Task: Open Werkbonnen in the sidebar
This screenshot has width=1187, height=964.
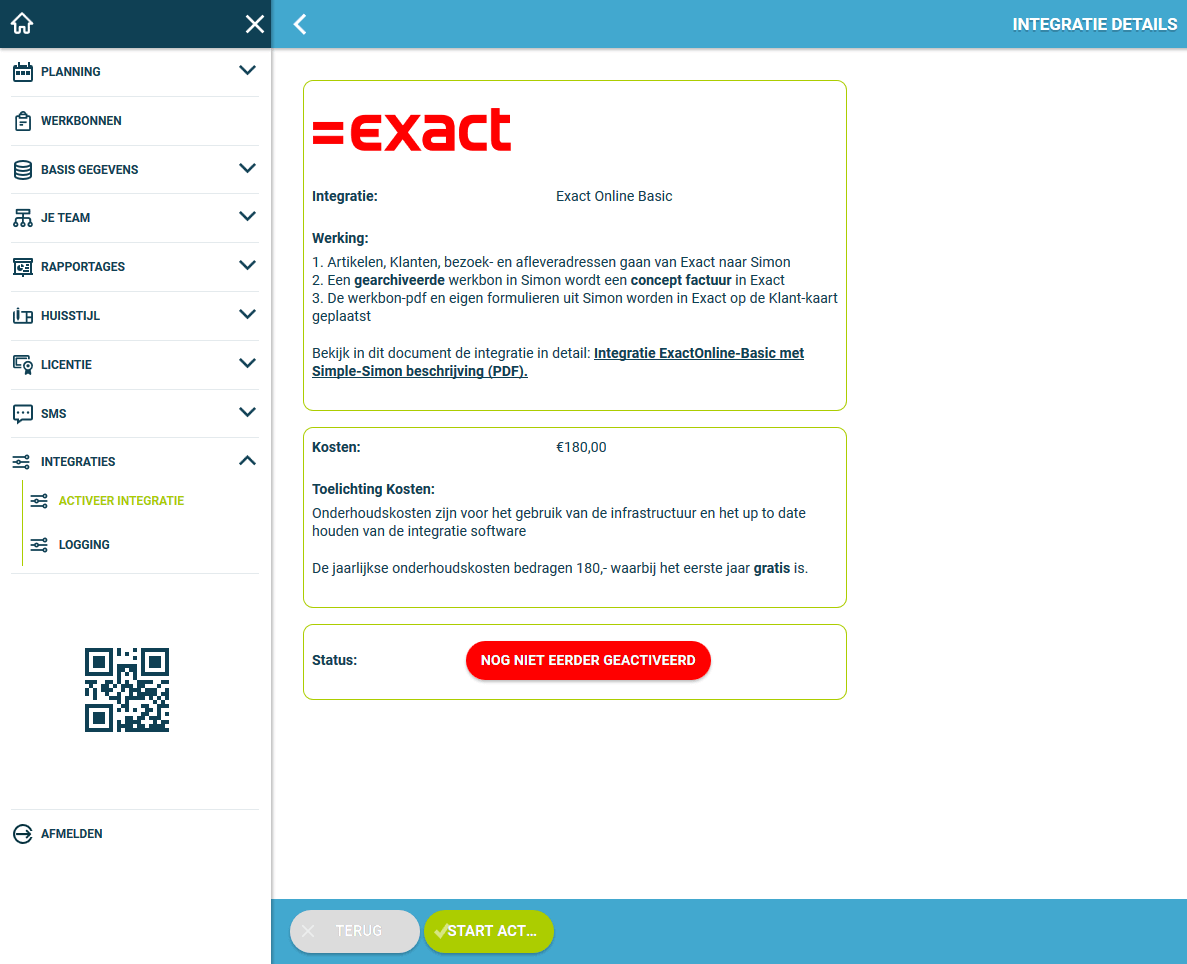Action: pos(135,121)
